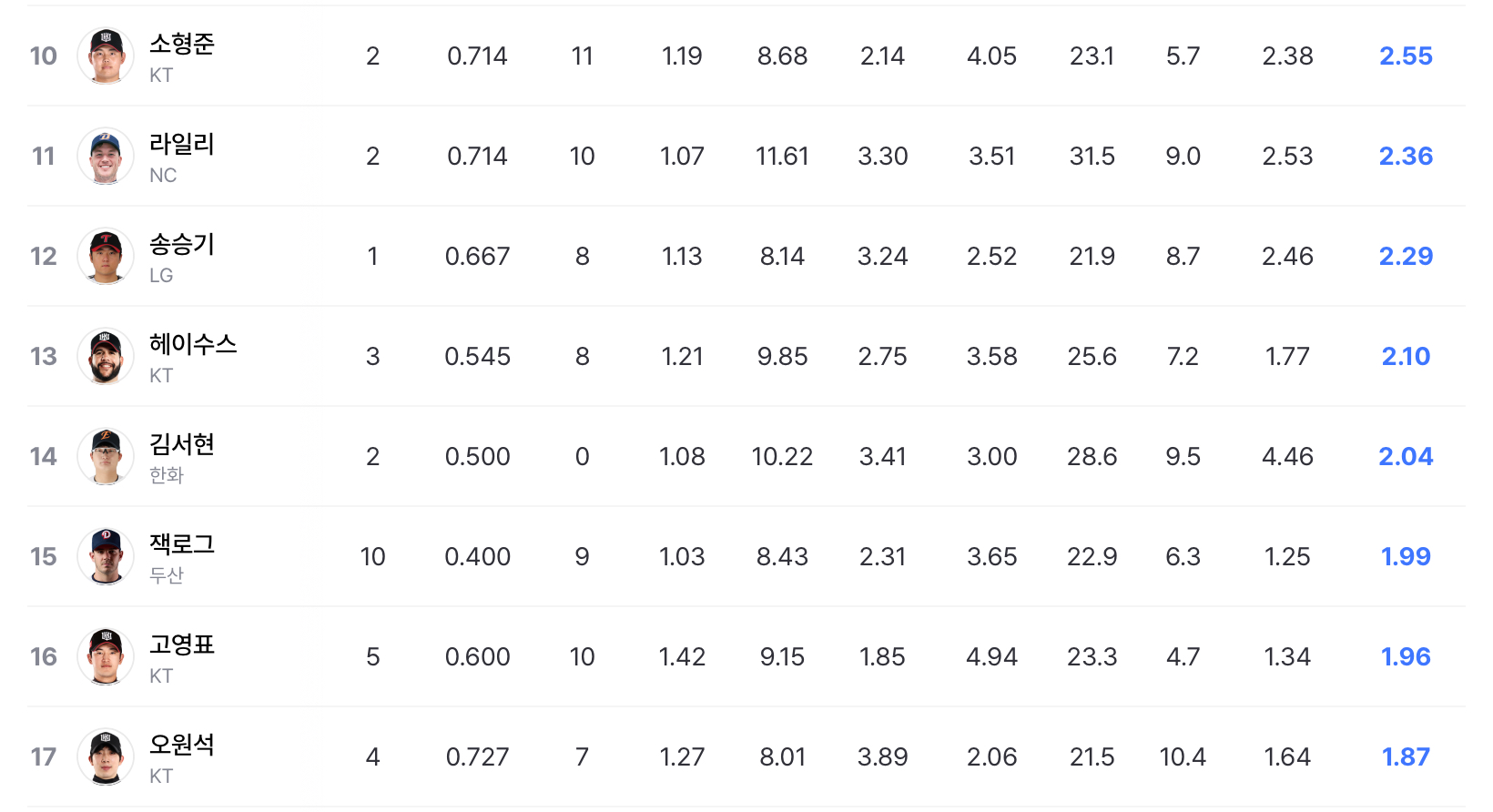Select the 잭로그 player name
1493x812 pixels.
[182, 544]
